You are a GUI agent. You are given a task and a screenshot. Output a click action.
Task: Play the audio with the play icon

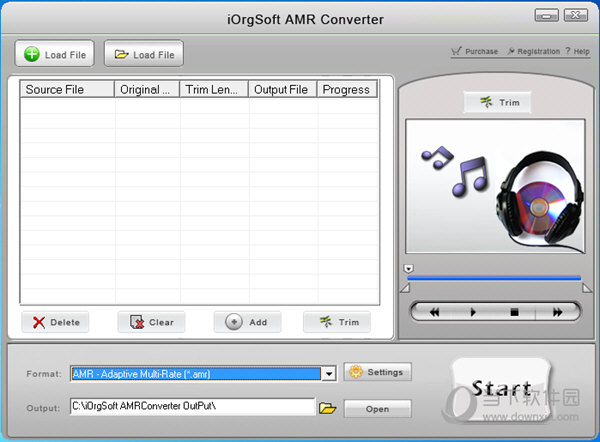(473, 312)
